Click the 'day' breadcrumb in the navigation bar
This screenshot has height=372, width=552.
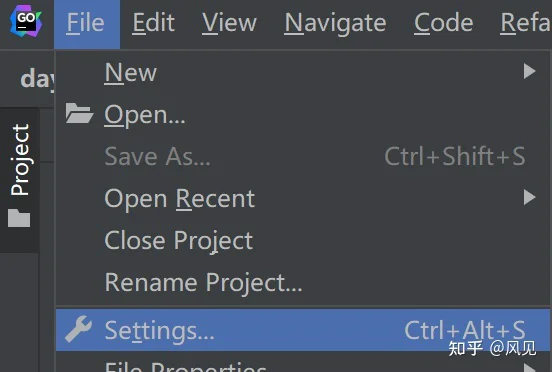tap(38, 79)
